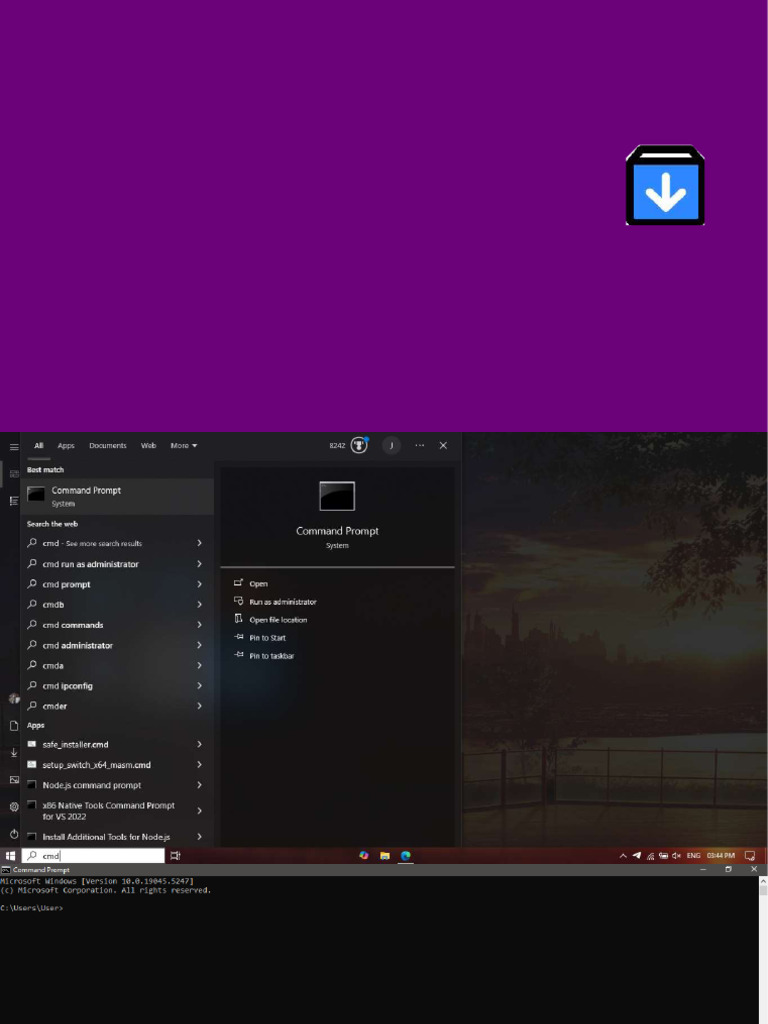Click the Task View icon
This screenshot has width=768, height=1024.
pos(175,856)
